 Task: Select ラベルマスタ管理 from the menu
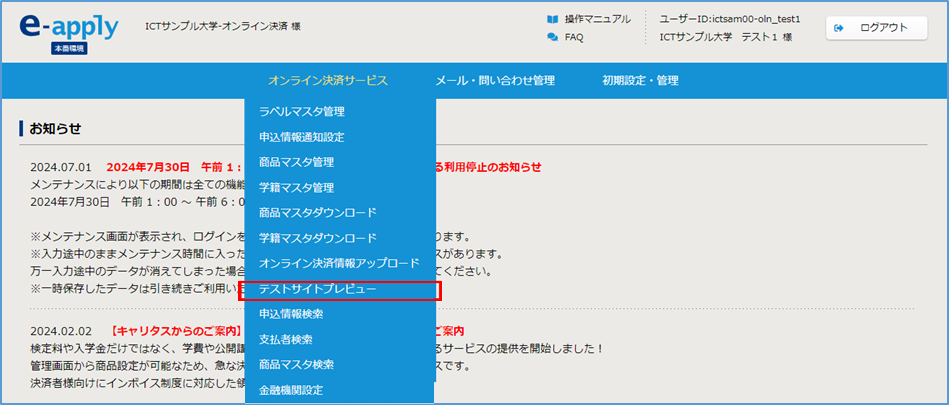(x=301, y=111)
